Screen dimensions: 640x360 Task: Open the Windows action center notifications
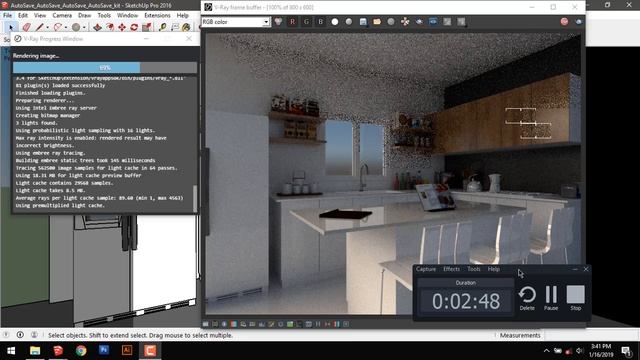(627, 351)
